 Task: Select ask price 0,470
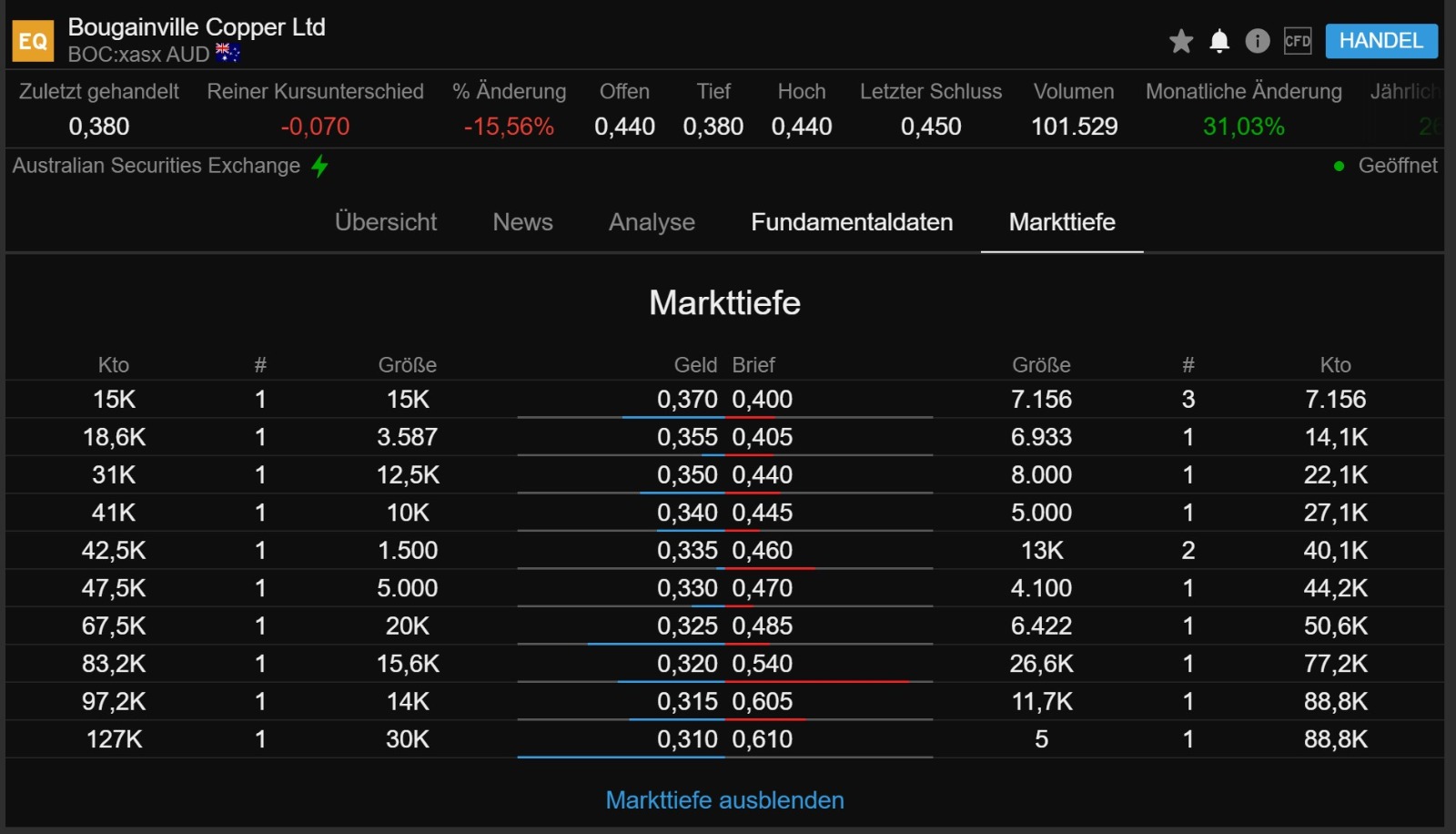coord(763,588)
